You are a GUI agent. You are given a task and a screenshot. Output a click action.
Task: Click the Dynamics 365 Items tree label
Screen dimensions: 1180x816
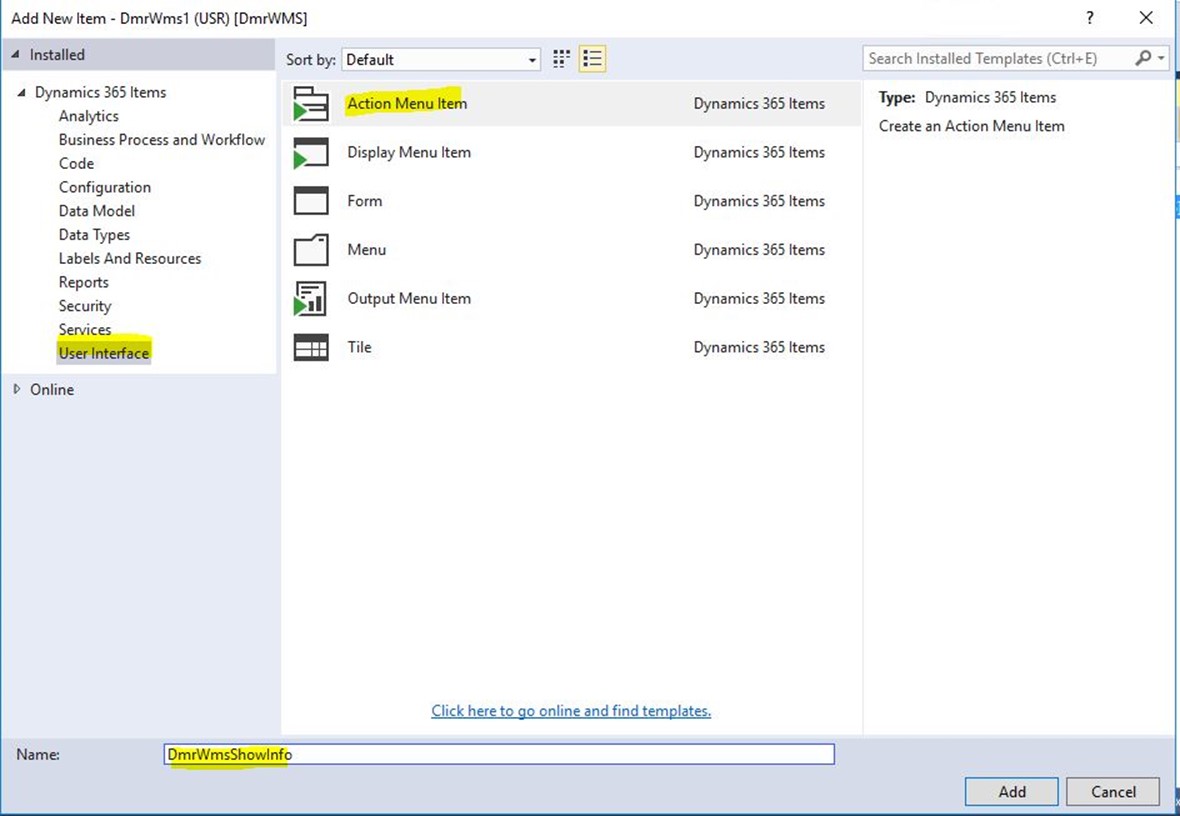tap(101, 93)
